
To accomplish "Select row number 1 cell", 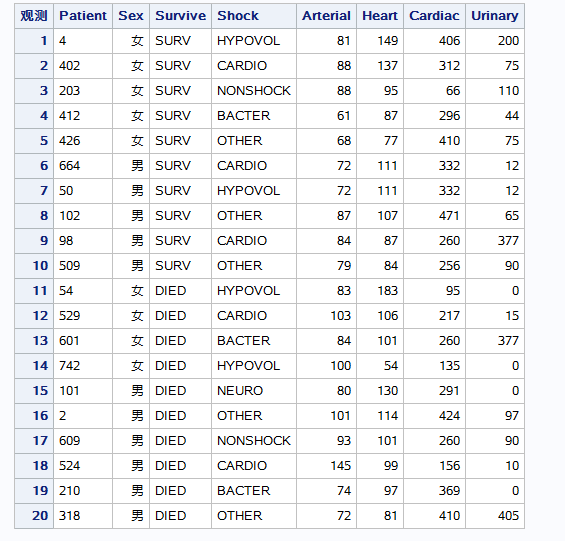I will pos(34,41).
